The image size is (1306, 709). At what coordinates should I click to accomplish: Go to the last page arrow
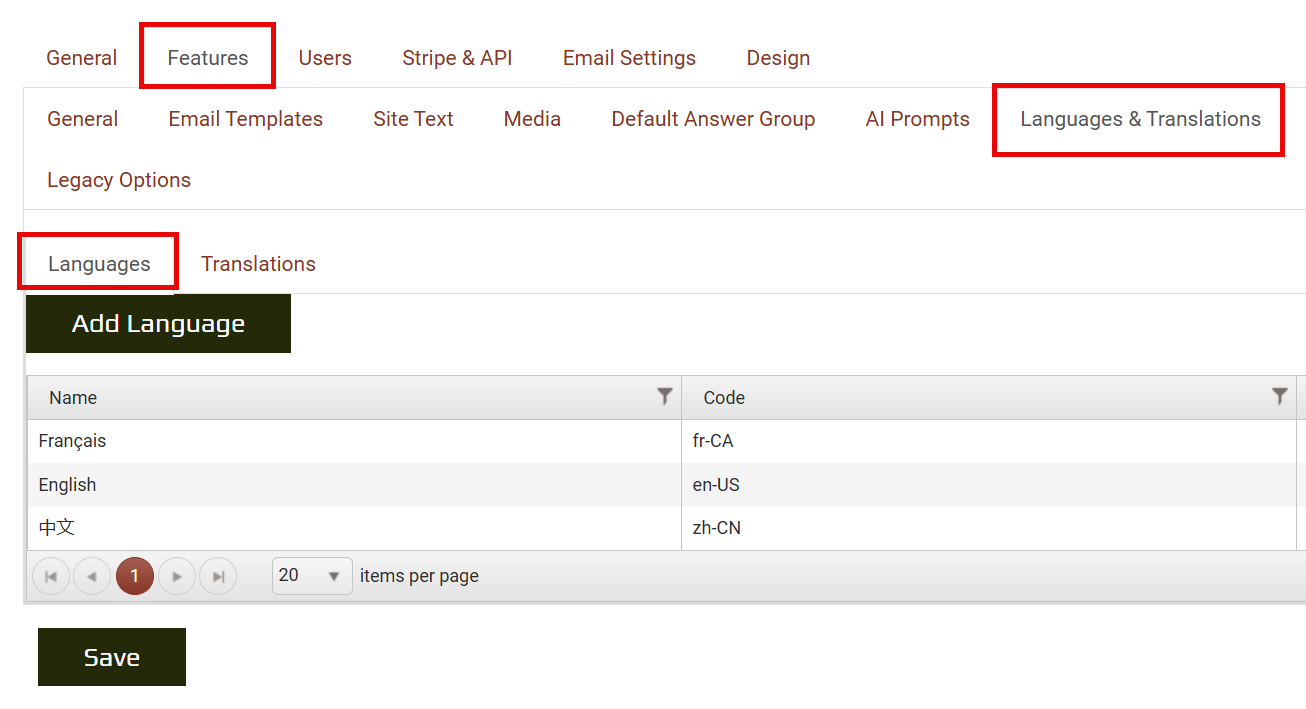coord(218,576)
